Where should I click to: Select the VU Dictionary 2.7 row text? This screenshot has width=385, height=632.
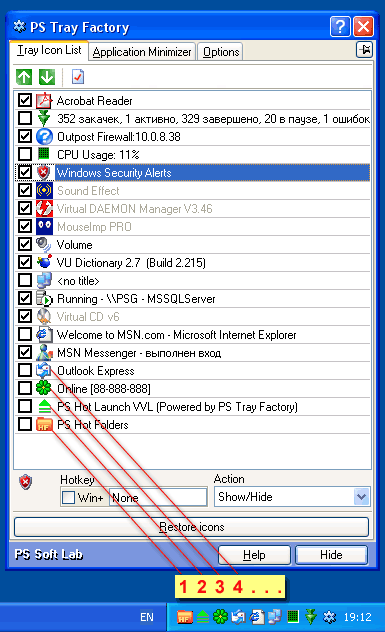131,263
